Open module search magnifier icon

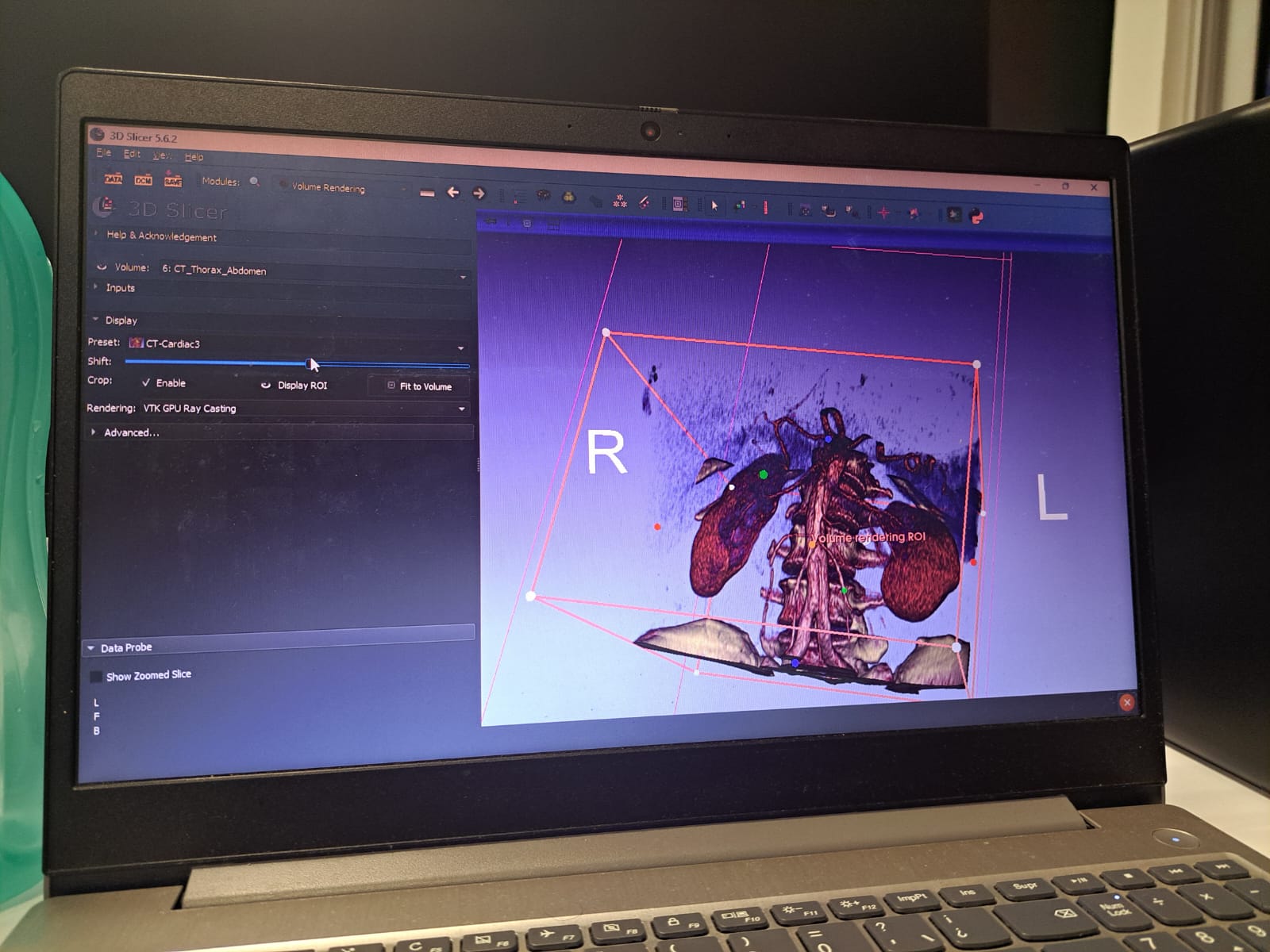255,182
